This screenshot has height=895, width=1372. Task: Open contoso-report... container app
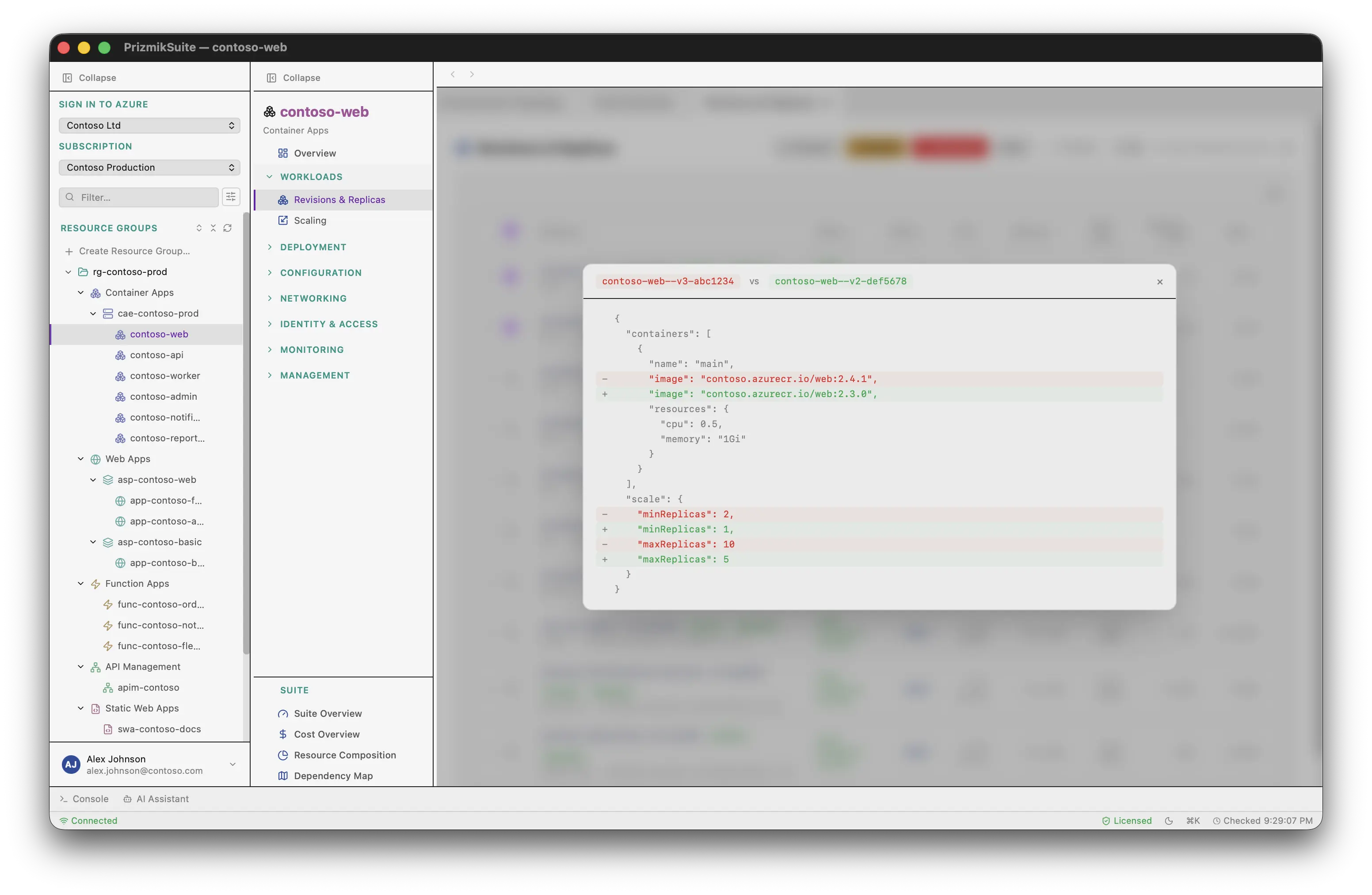point(146,438)
